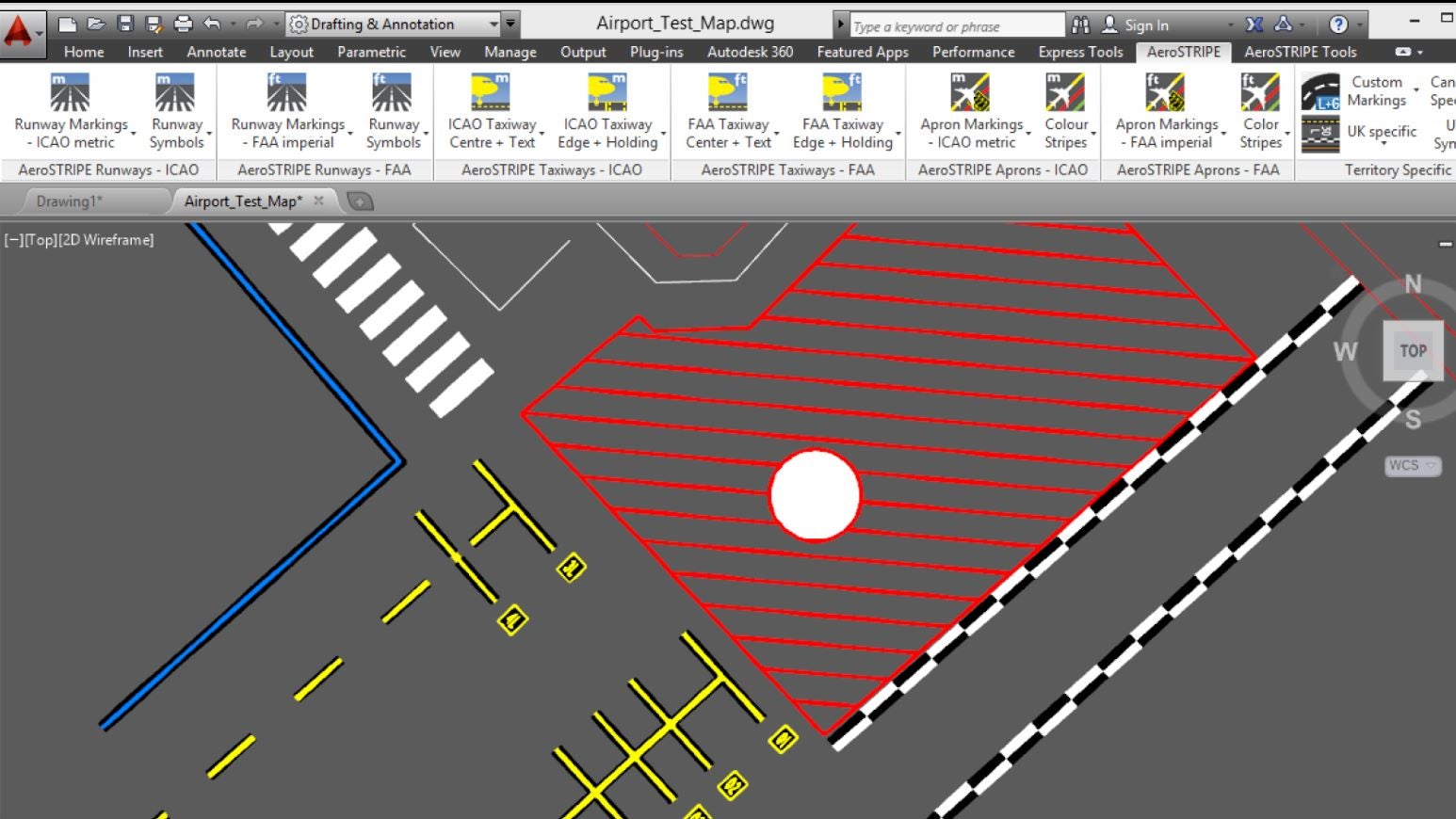The image size is (1456, 819).
Task: Click Runway Markings ICAO metric icon
Action: click(70, 93)
